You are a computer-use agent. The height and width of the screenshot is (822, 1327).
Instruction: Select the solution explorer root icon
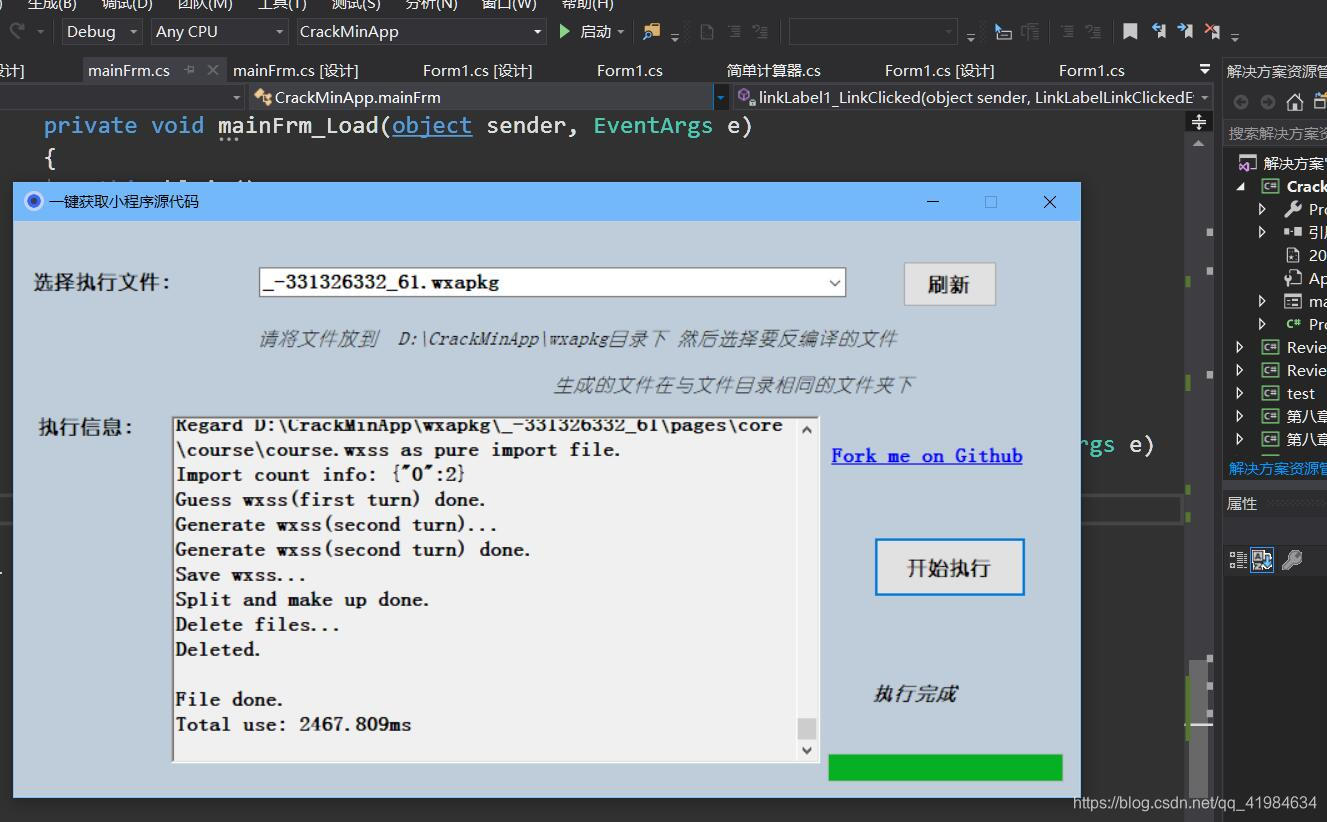click(1248, 162)
